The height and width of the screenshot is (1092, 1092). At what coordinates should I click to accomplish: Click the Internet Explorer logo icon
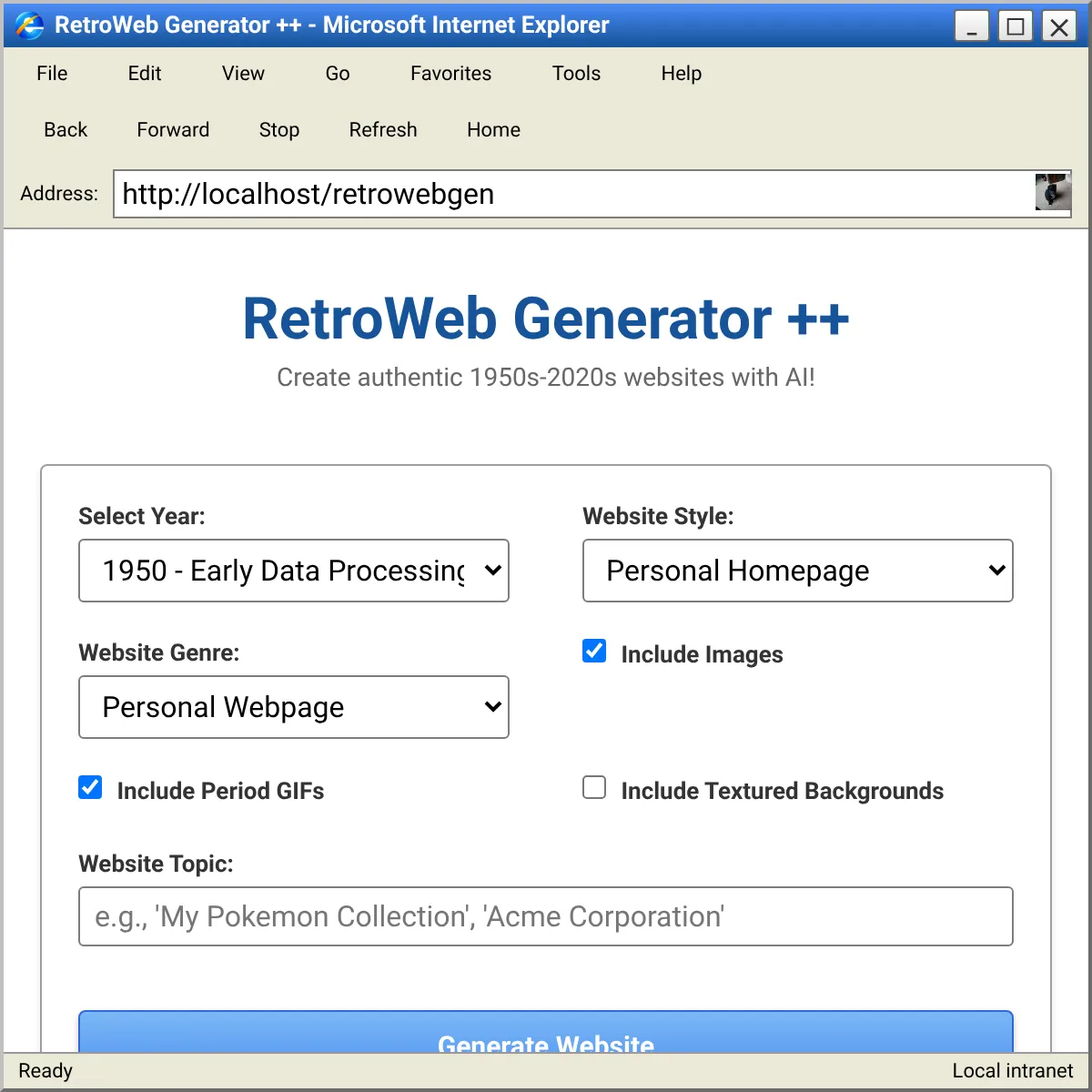(x=29, y=25)
